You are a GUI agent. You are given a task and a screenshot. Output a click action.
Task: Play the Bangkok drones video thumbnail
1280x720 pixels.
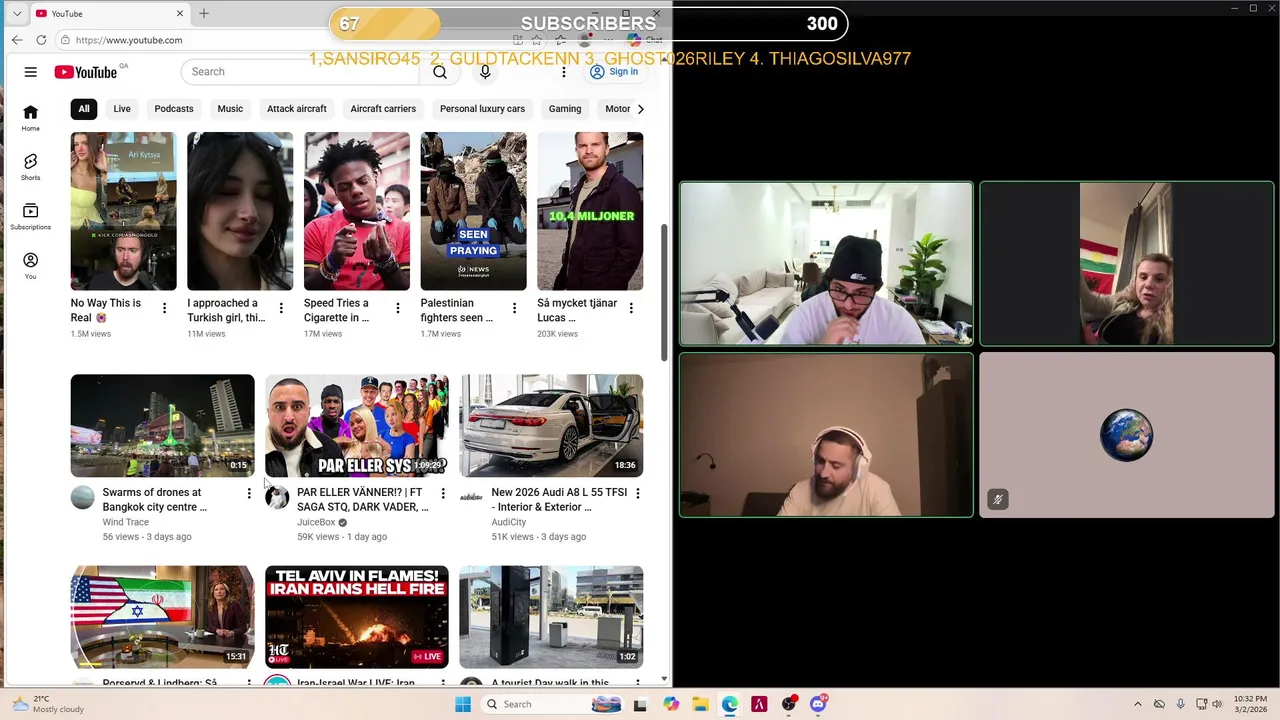(163, 426)
